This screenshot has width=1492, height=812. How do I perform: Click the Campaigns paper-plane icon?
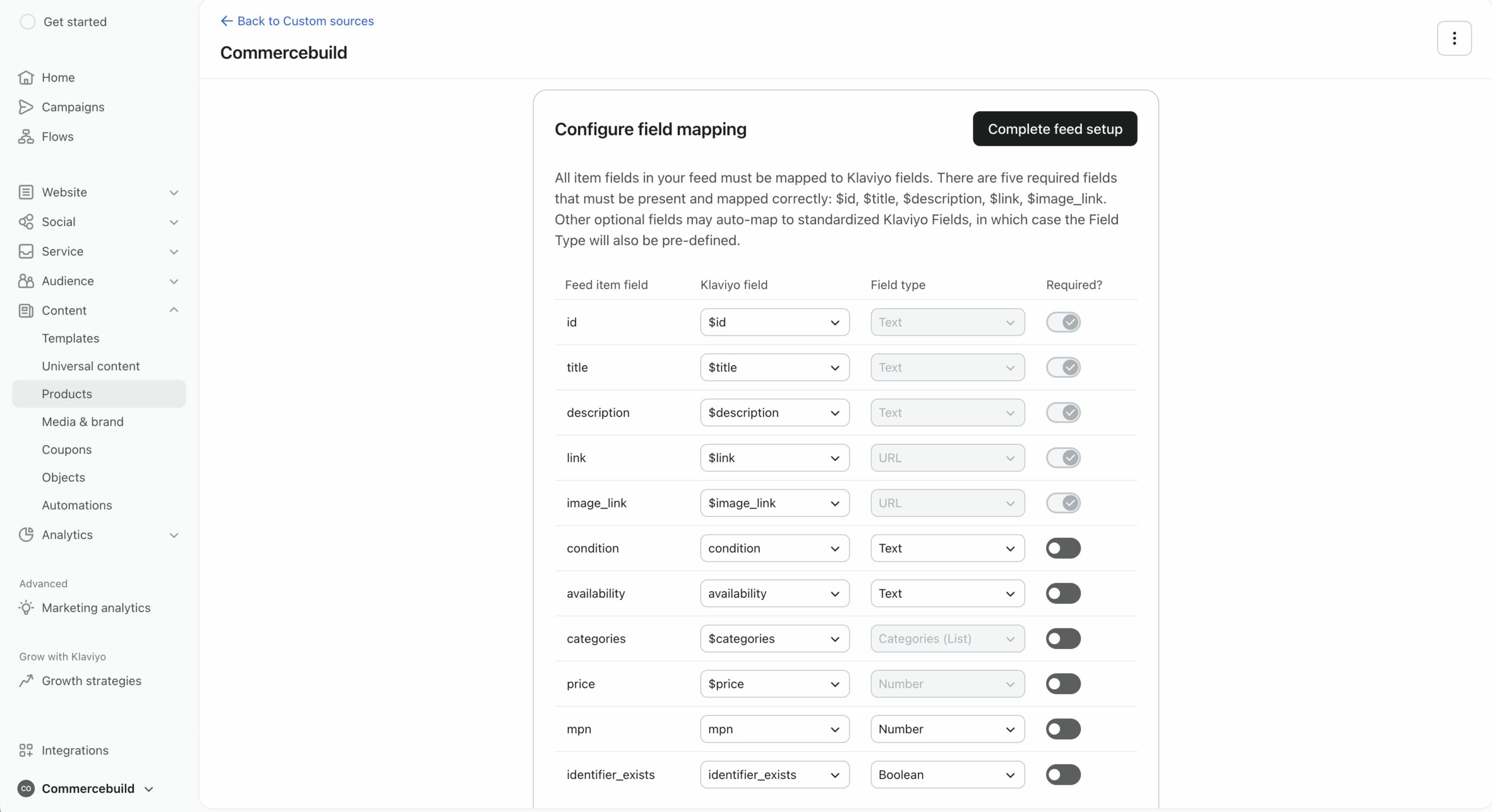26,107
